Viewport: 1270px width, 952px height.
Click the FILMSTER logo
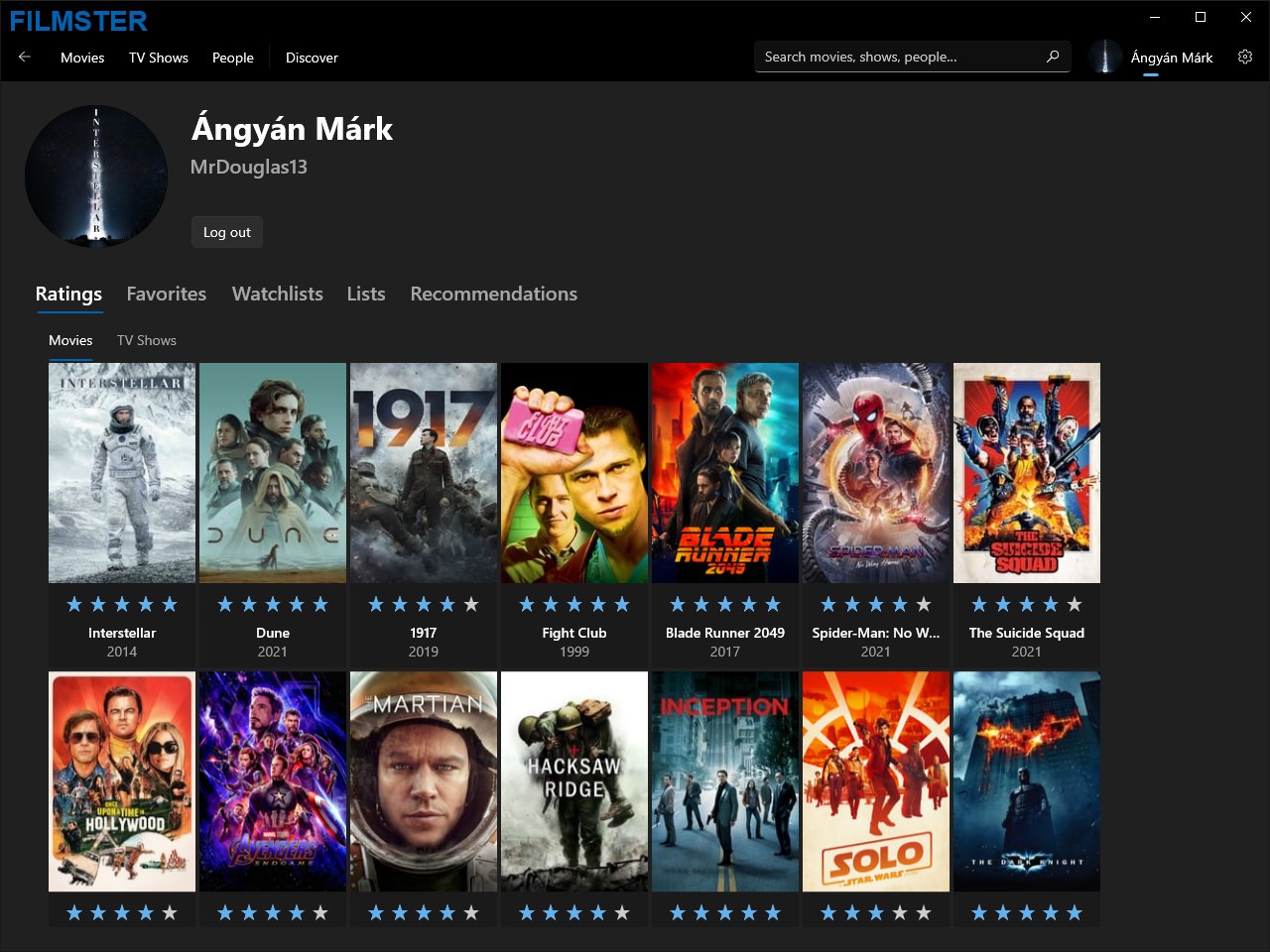(78, 21)
